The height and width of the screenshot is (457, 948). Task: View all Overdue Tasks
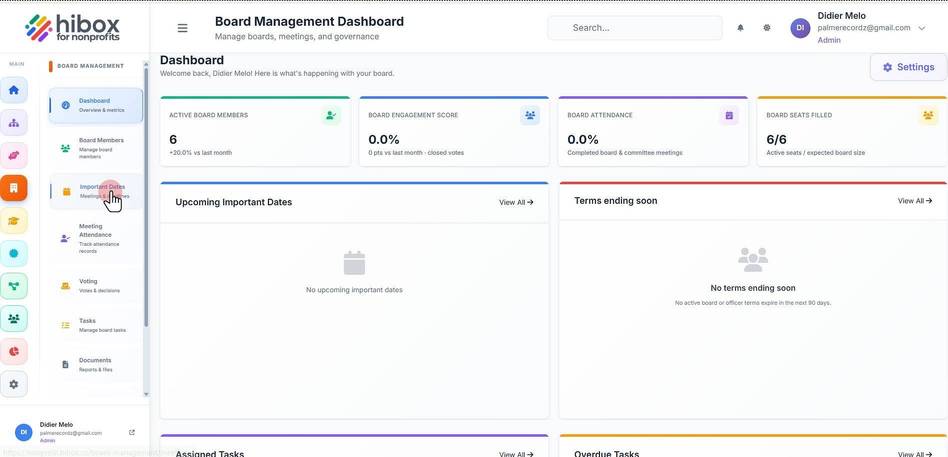[914, 454]
